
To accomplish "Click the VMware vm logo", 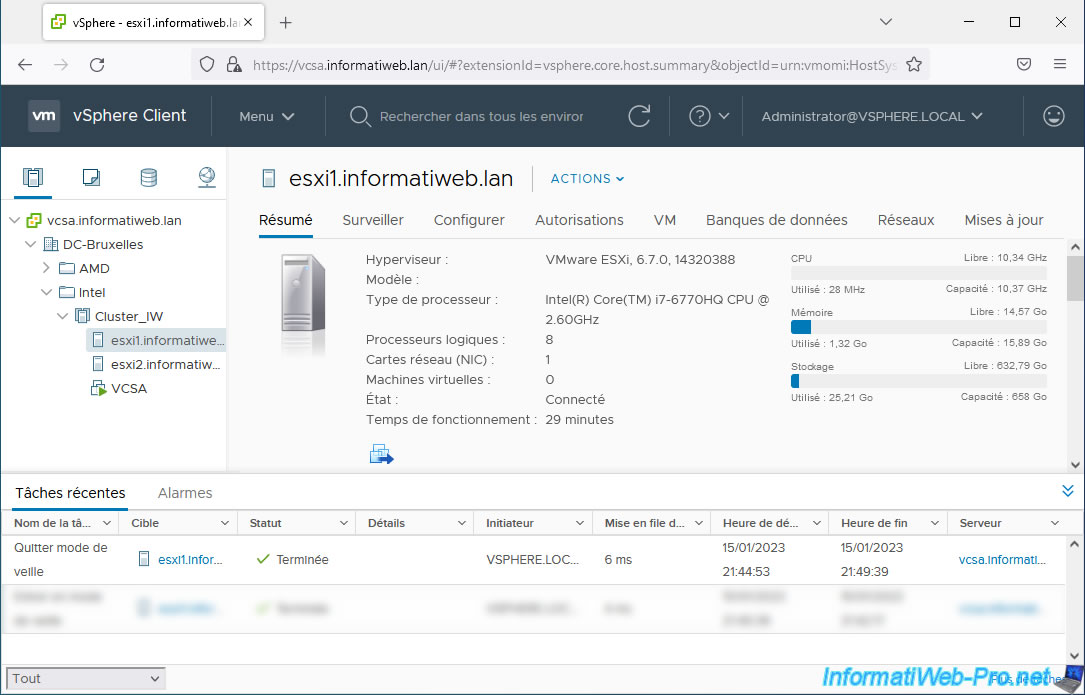I will pyautogui.click(x=44, y=116).
